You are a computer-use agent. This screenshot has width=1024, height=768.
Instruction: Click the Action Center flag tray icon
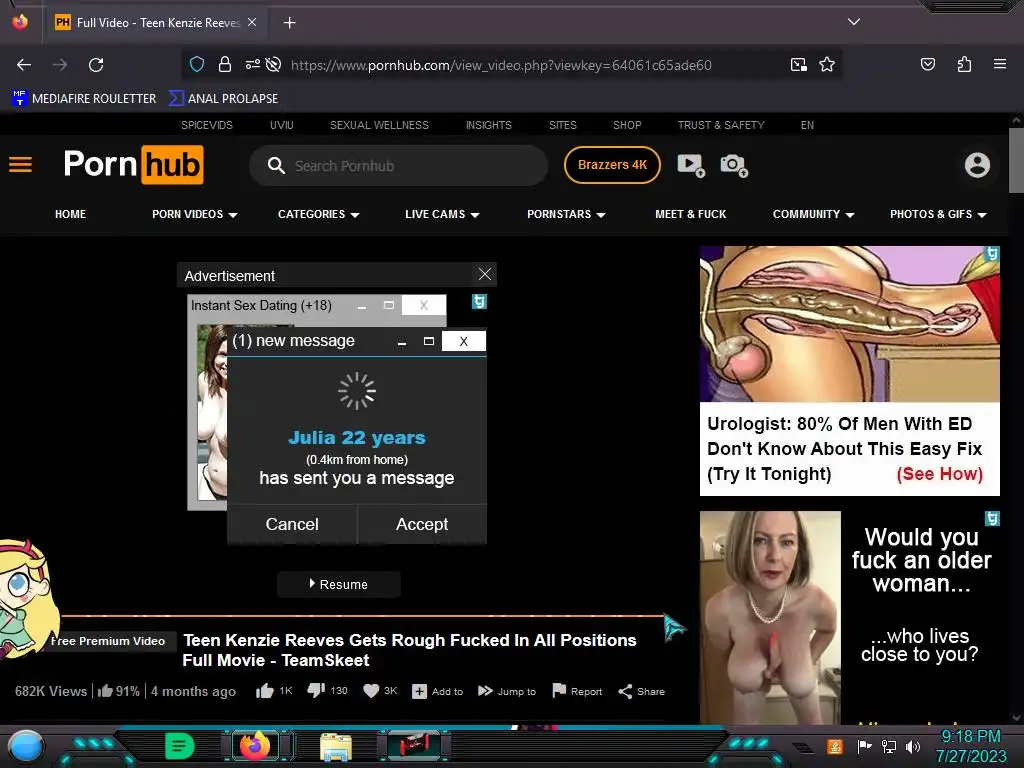coord(864,746)
